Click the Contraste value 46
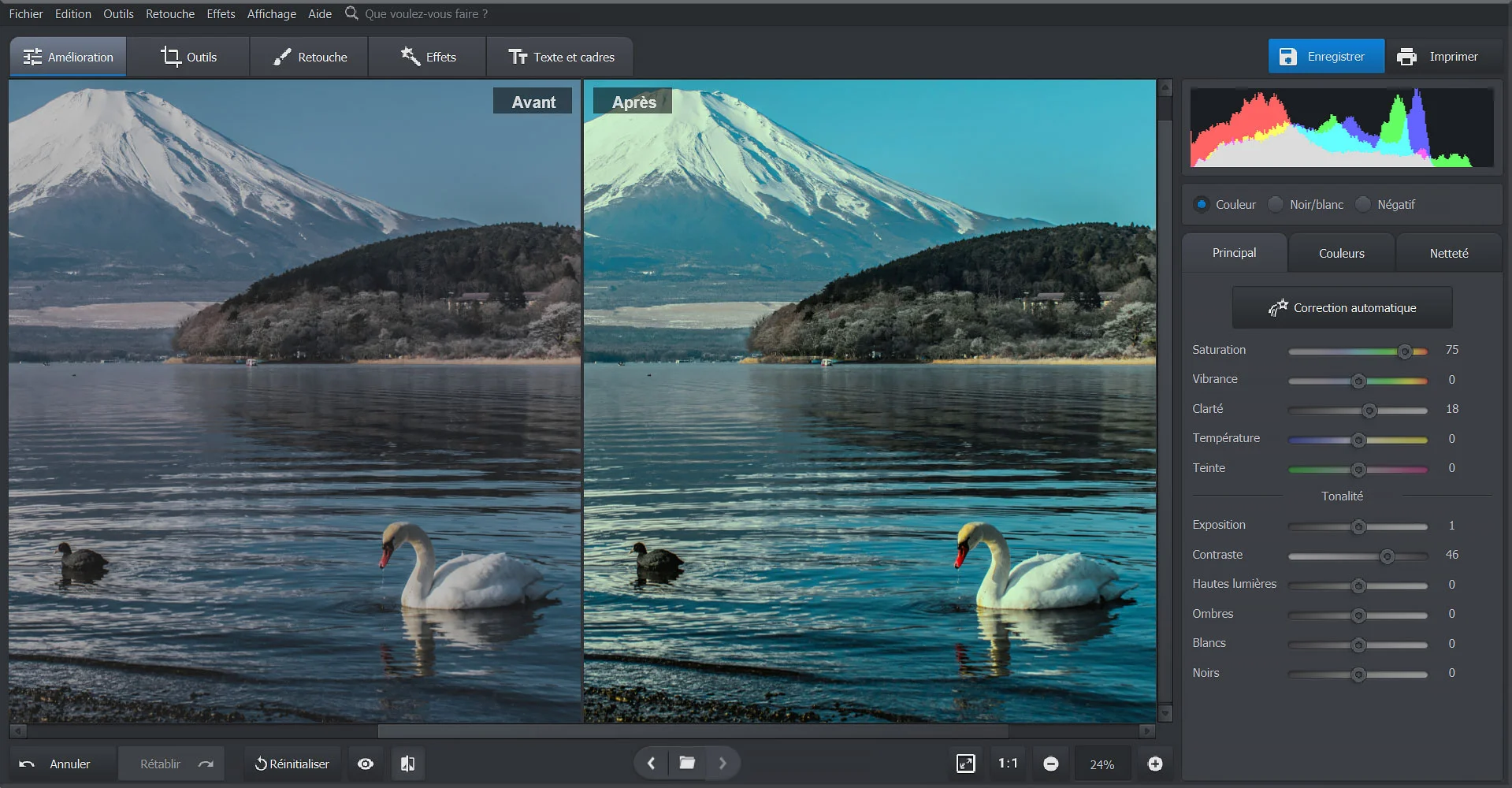 point(1452,555)
